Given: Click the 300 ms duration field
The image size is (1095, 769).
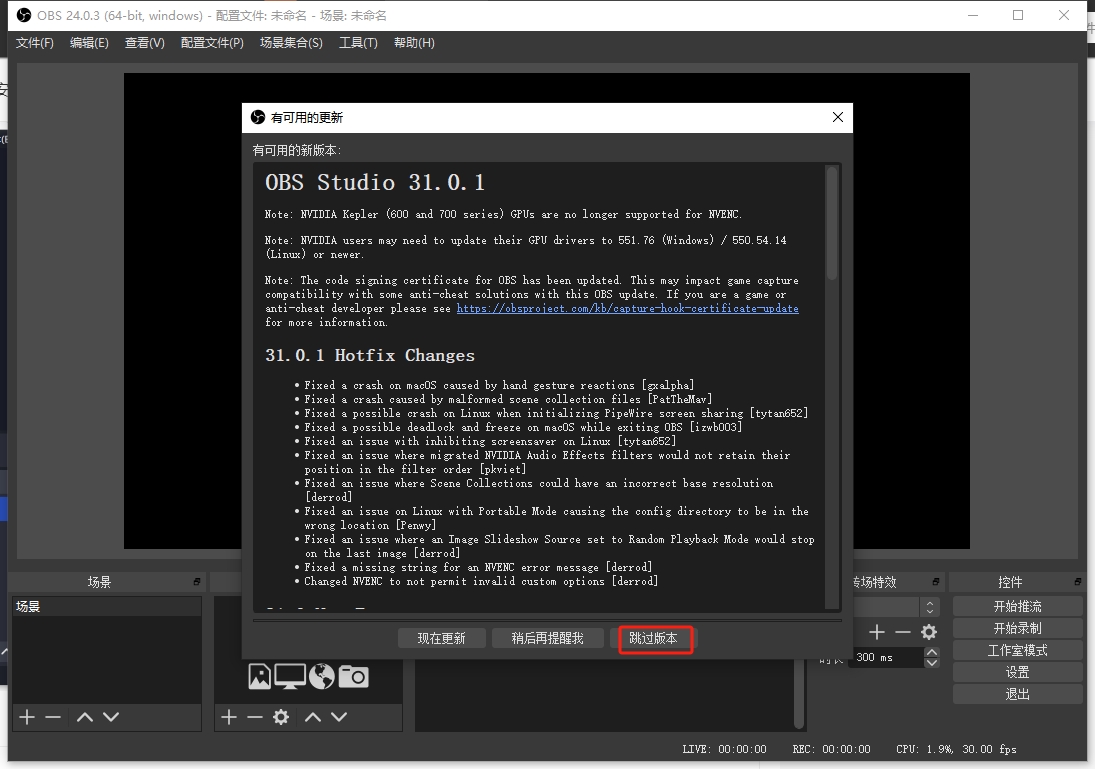Looking at the screenshot, I should pos(885,657).
